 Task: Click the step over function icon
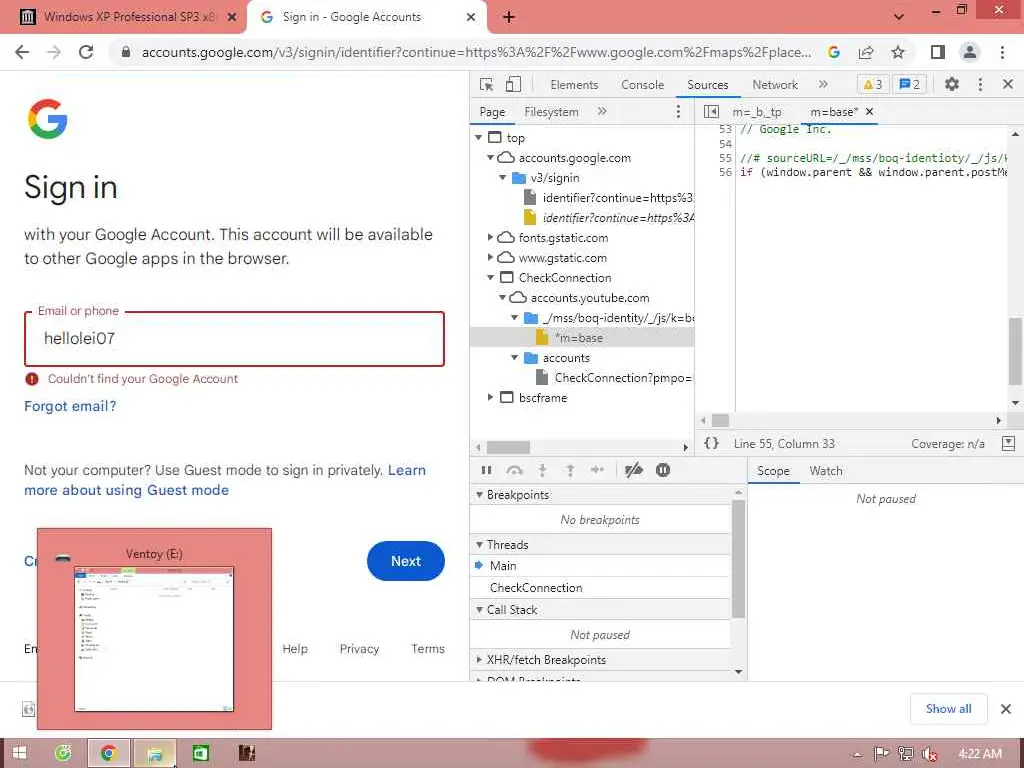pyautogui.click(x=515, y=470)
